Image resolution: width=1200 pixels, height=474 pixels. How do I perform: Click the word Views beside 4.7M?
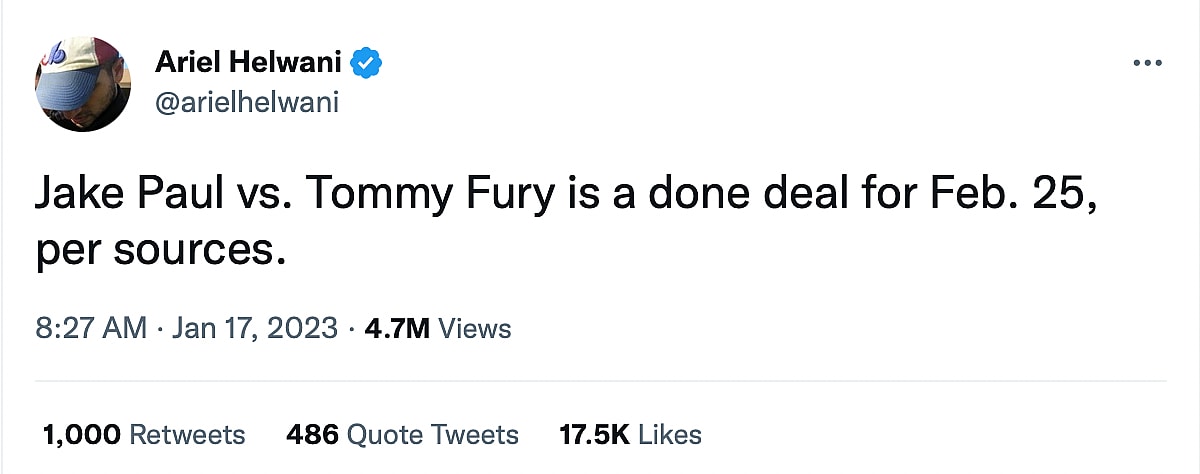click(x=475, y=328)
